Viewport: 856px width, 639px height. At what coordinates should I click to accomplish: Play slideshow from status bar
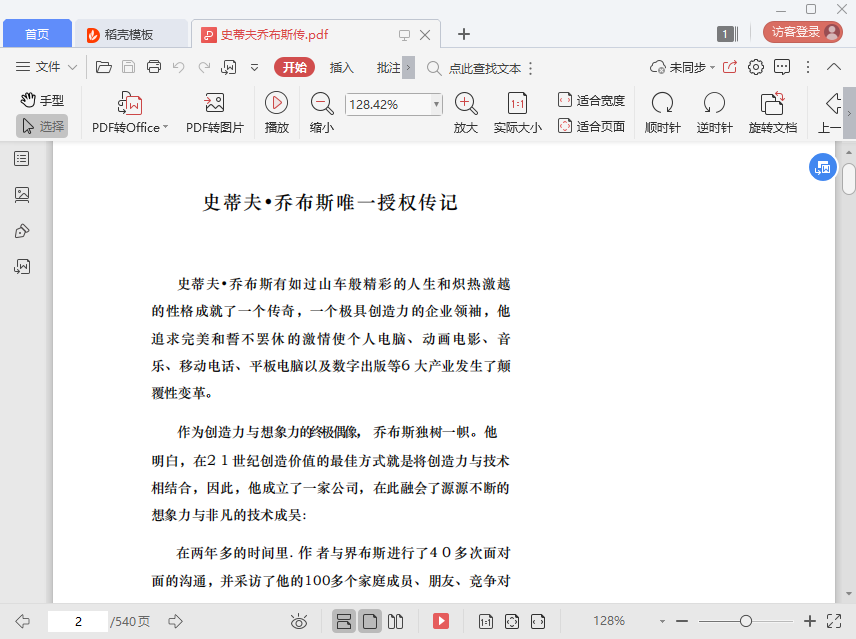pyautogui.click(x=441, y=621)
